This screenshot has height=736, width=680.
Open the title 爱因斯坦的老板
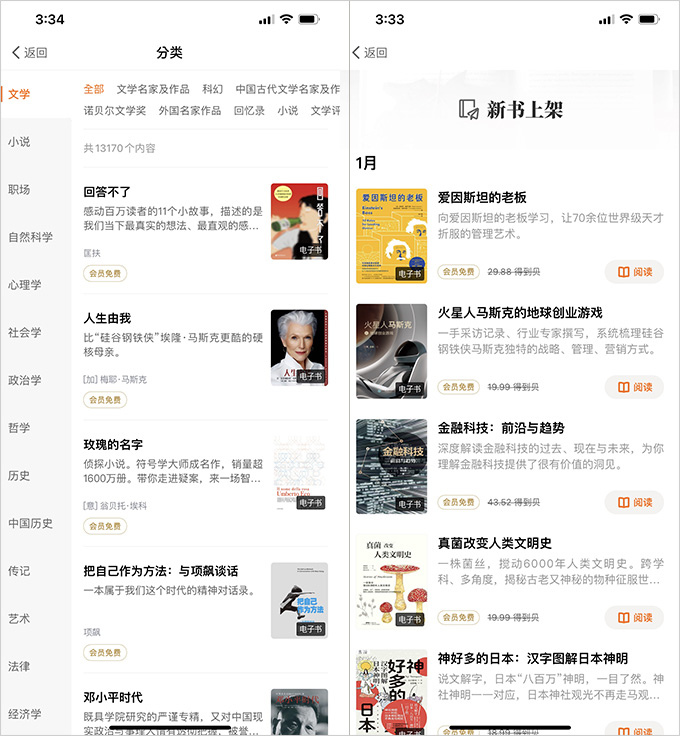482,198
